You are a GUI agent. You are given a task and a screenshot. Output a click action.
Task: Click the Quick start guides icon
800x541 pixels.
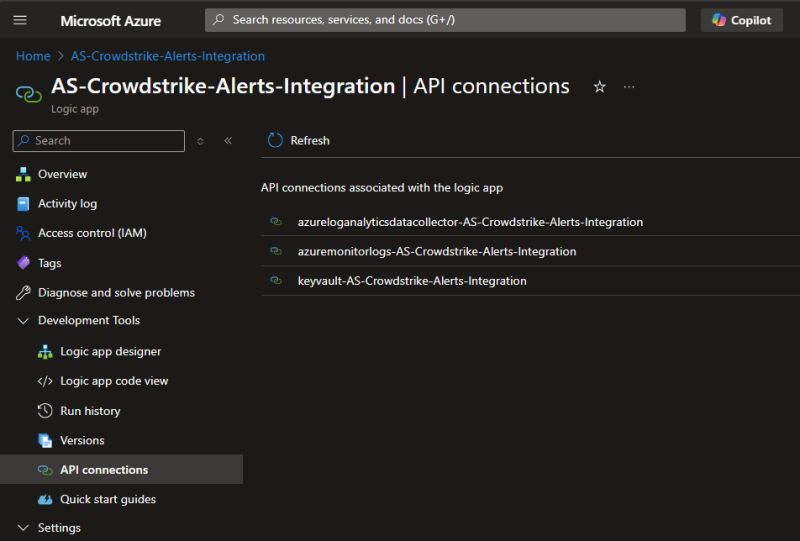pyautogui.click(x=45, y=500)
